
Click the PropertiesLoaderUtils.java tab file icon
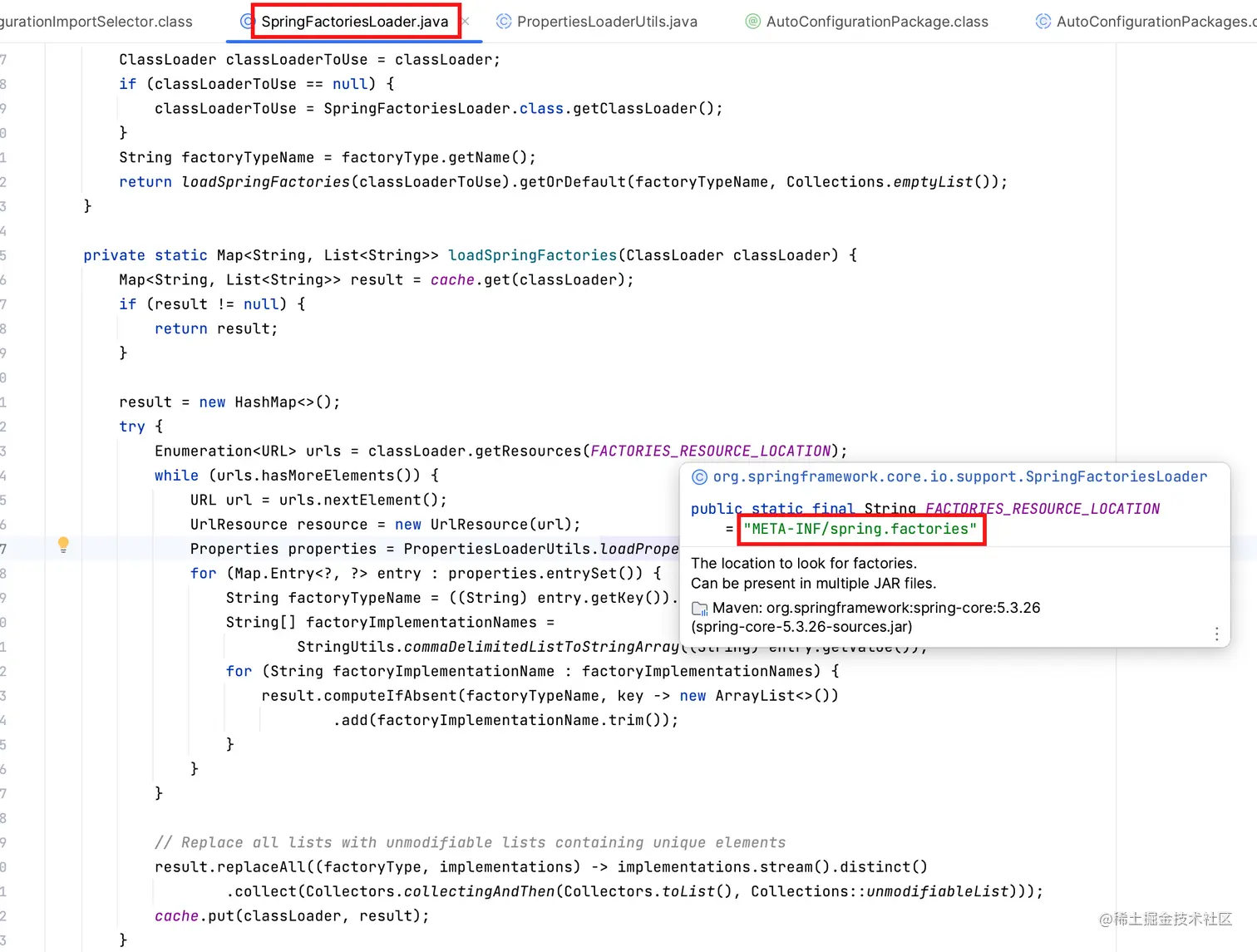(x=504, y=22)
